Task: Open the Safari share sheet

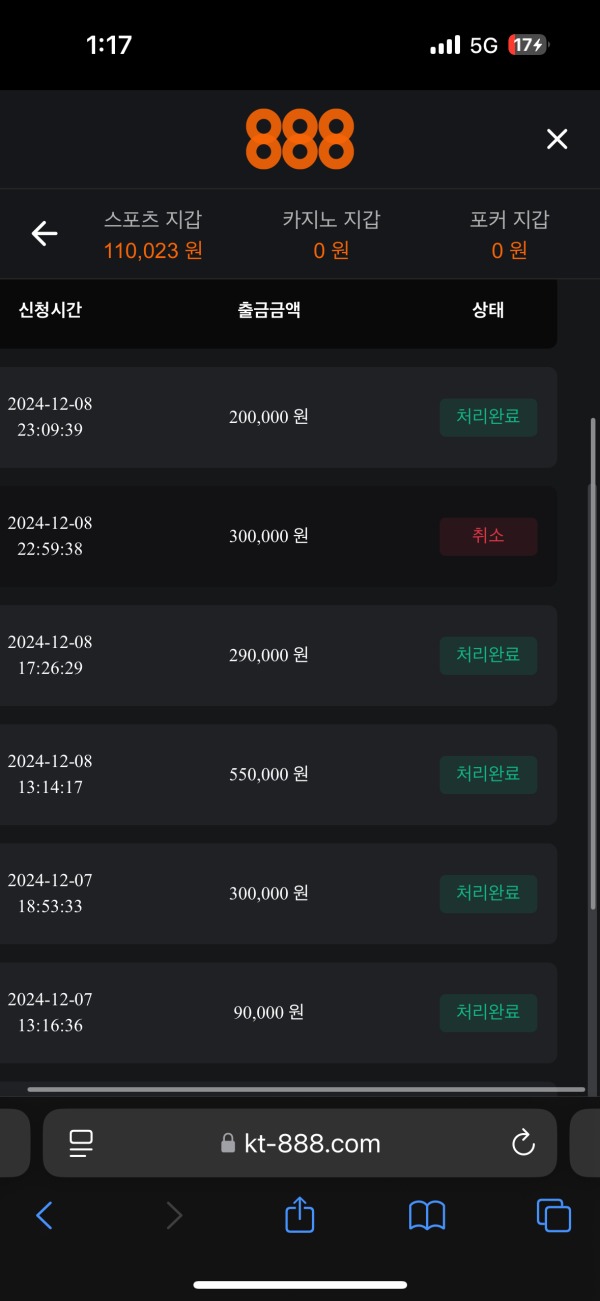Action: [299, 1215]
